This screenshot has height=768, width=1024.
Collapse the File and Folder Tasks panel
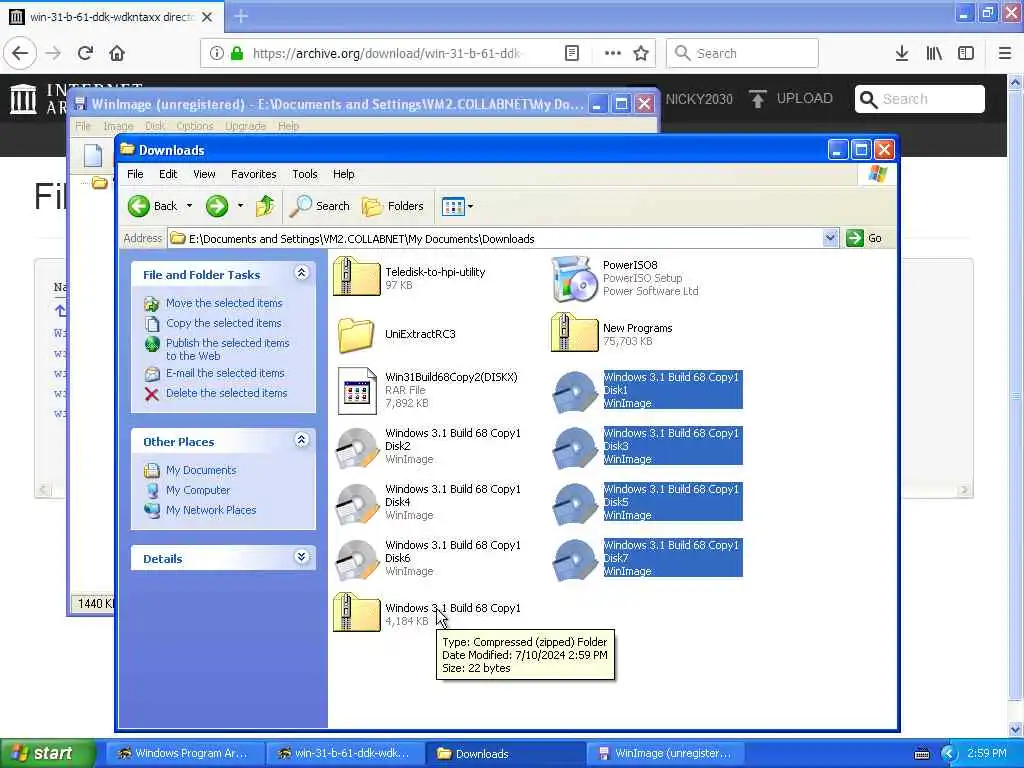301,273
